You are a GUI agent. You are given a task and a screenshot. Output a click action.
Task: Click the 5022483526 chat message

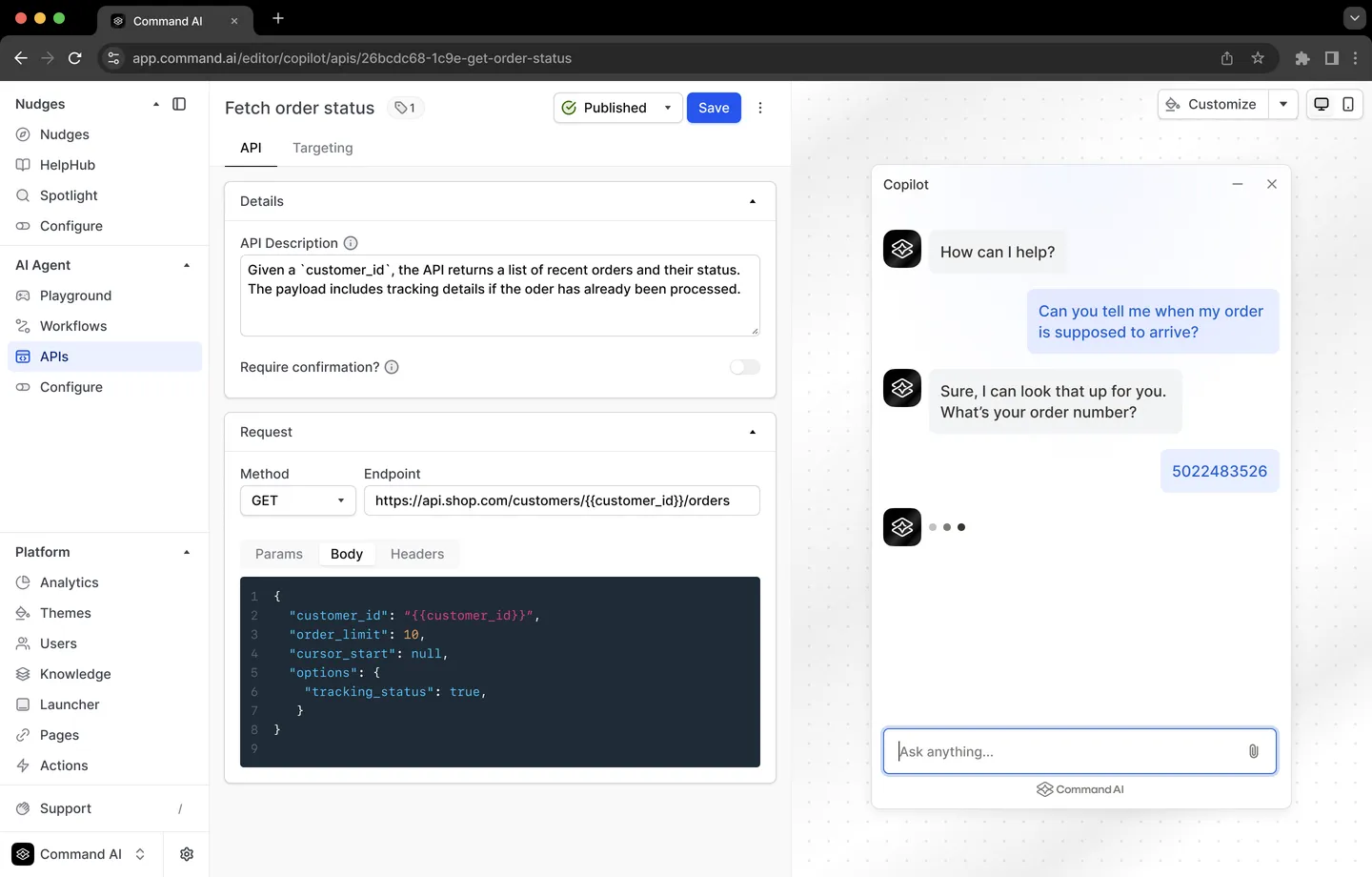click(x=1220, y=471)
